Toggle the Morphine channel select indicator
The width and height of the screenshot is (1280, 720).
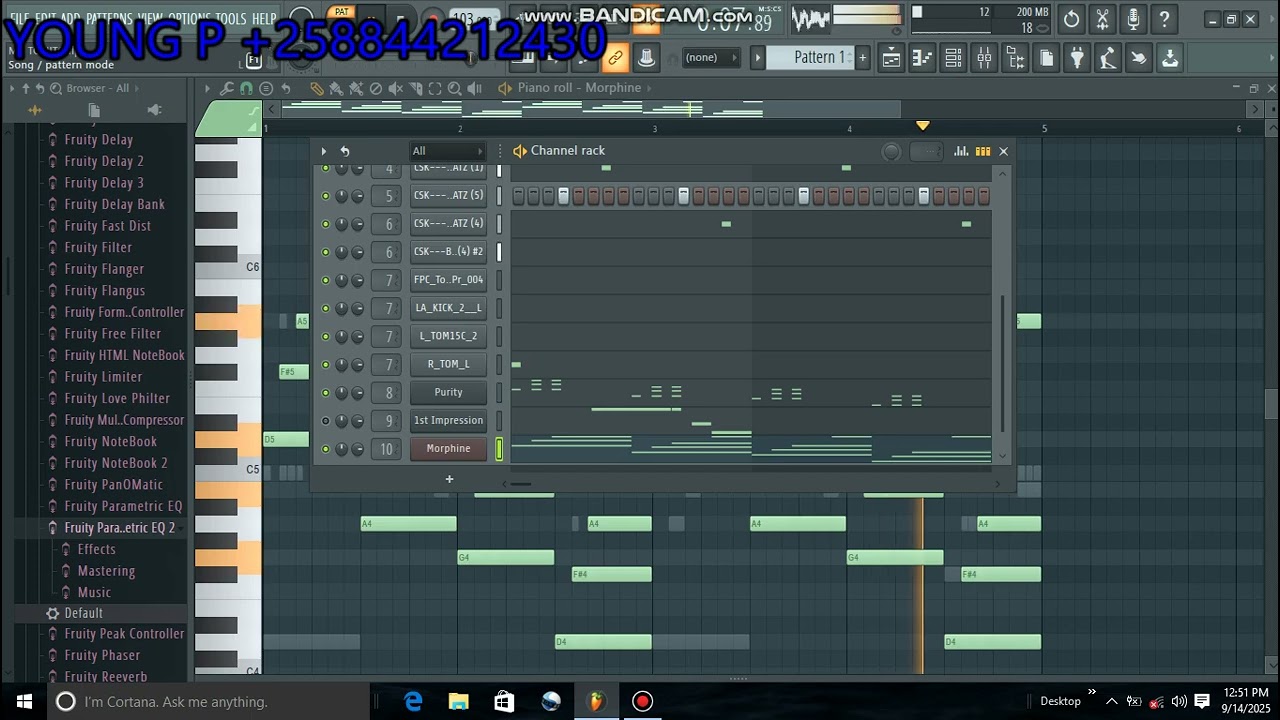click(499, 449)
